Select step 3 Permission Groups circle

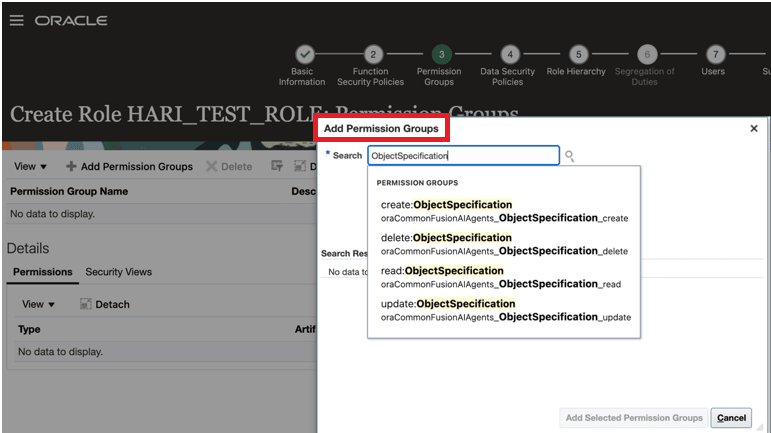coord(442,54)
